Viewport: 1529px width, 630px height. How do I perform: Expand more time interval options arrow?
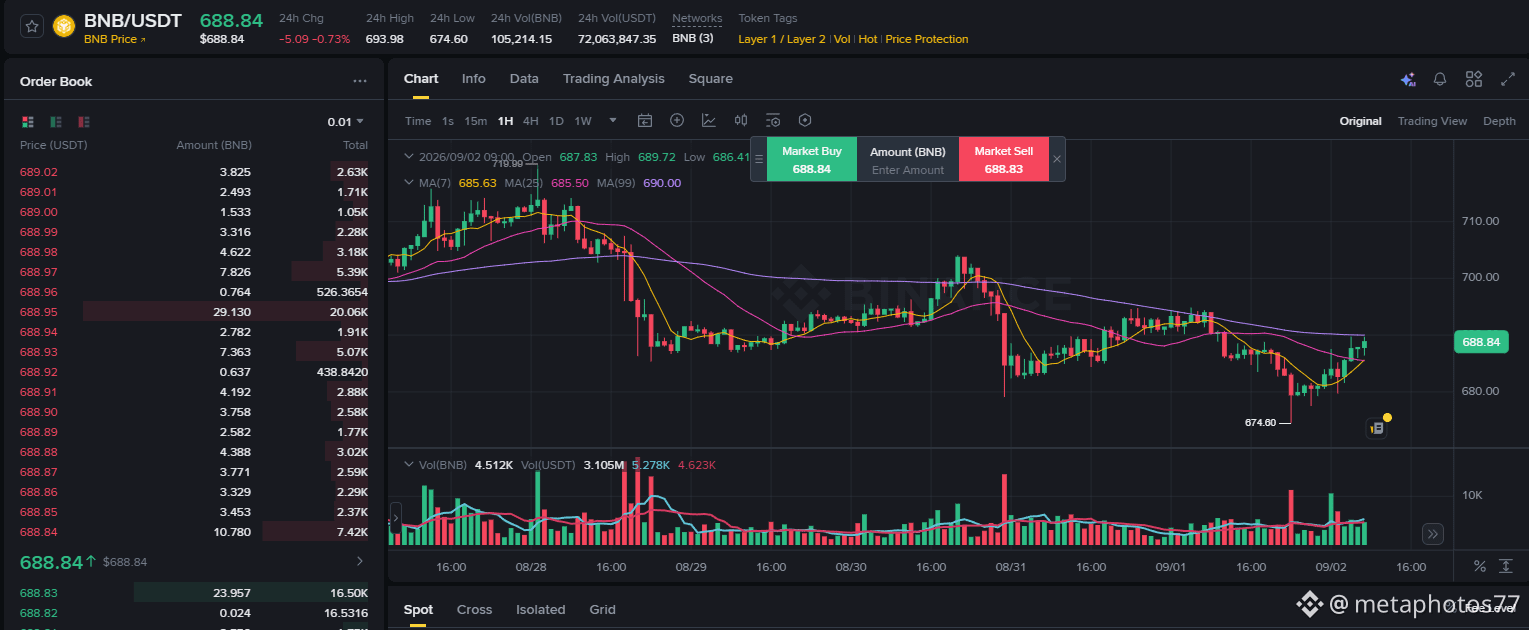(613, 121)
